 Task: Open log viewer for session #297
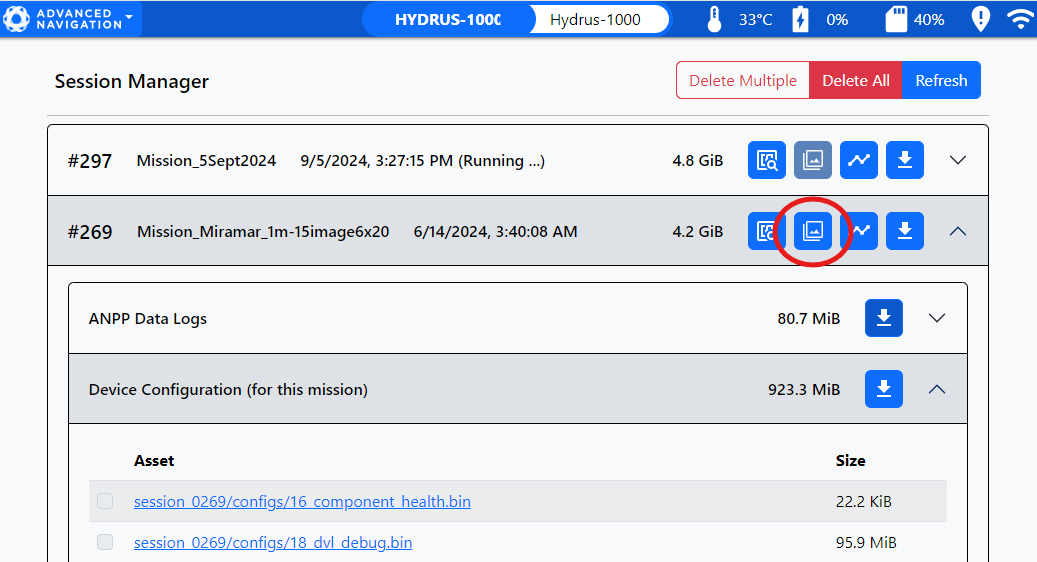[x=767, y=160]
